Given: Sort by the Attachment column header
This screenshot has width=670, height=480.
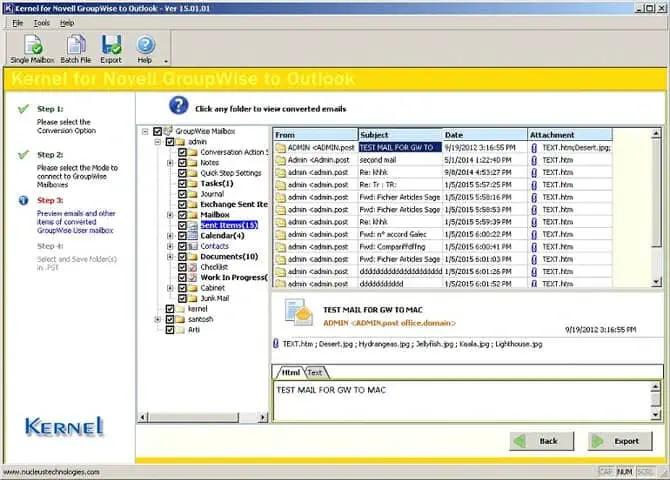Looking at the screenshot, I should click(570, 135).
